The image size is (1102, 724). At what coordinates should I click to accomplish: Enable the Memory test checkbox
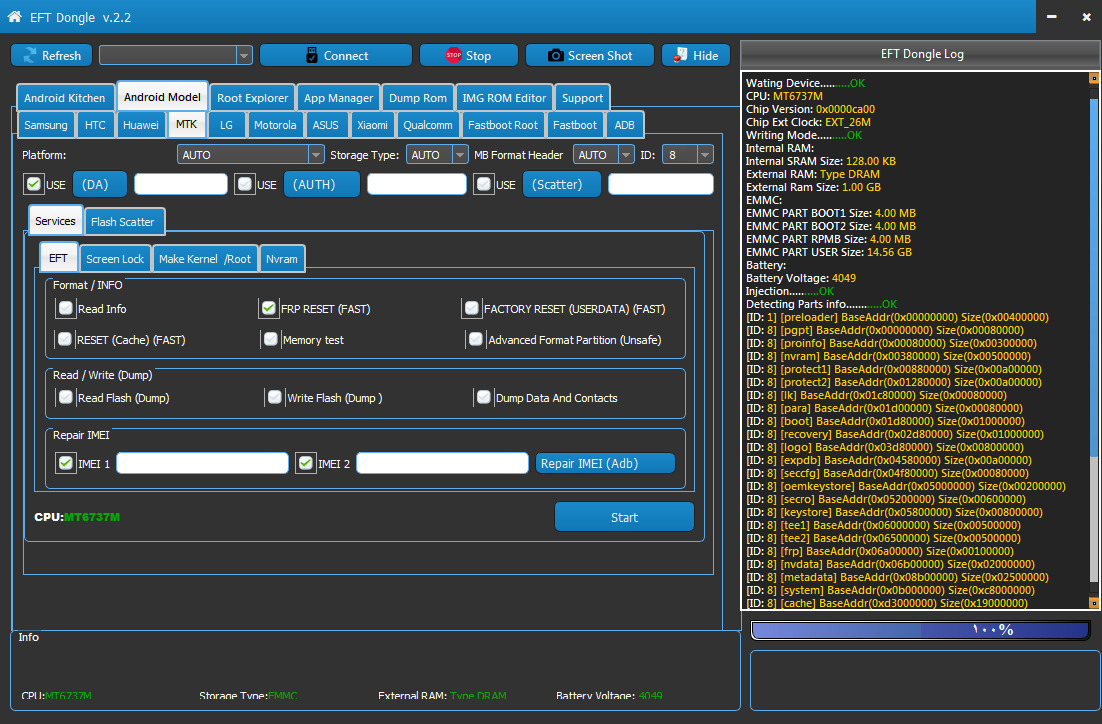271,339
